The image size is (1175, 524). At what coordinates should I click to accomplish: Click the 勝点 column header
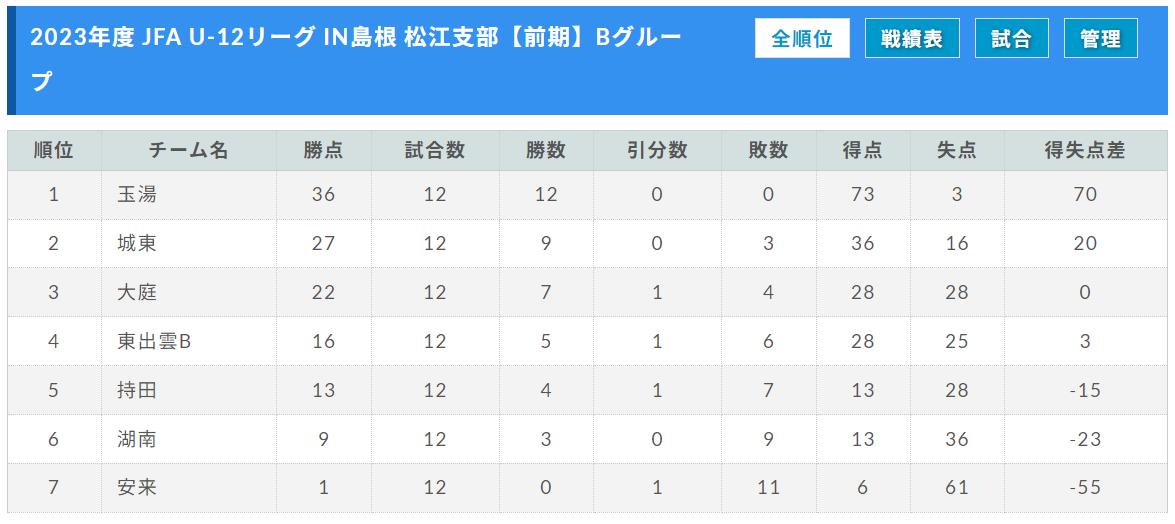(324, 151)
